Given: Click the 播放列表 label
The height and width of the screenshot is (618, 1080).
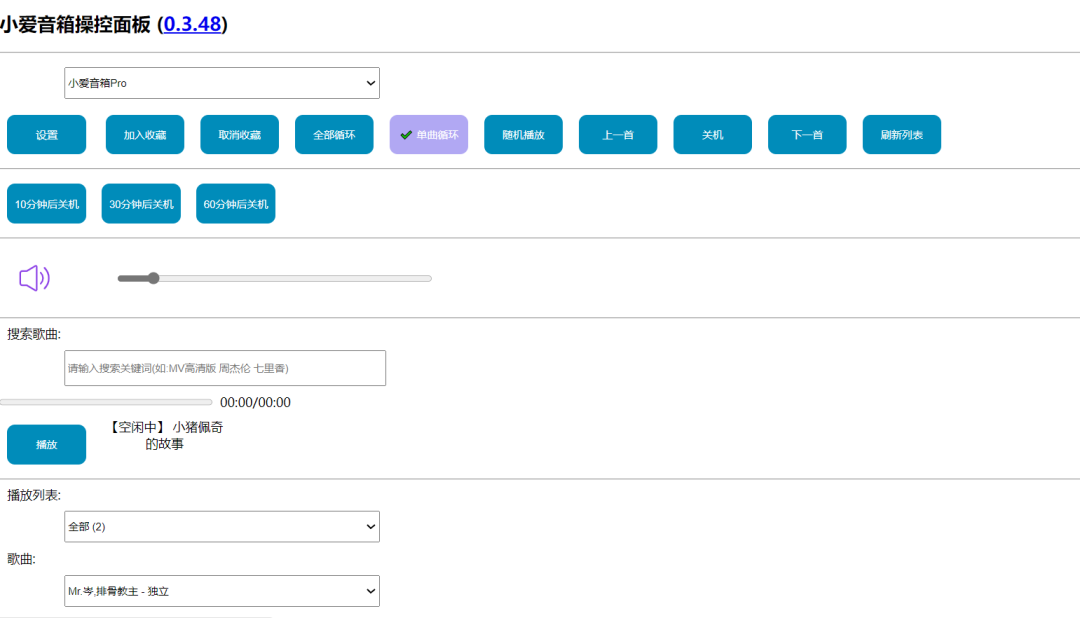Looking at the screenshot, I should click(34, 495).
